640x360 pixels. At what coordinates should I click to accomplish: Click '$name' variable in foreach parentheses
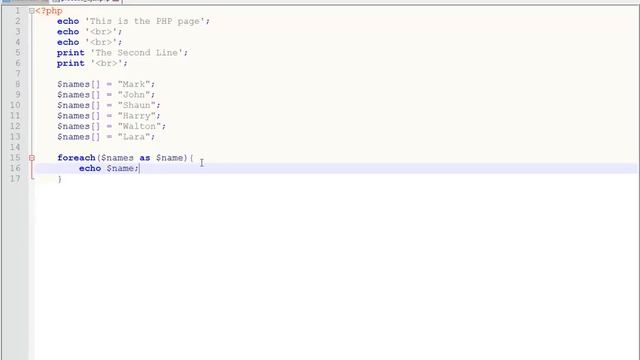pyautogui.click(x=169, y=158)
